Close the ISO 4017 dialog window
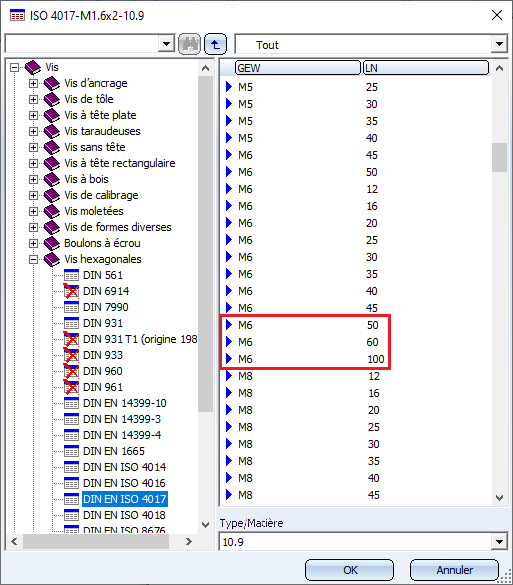 (497, 15)
